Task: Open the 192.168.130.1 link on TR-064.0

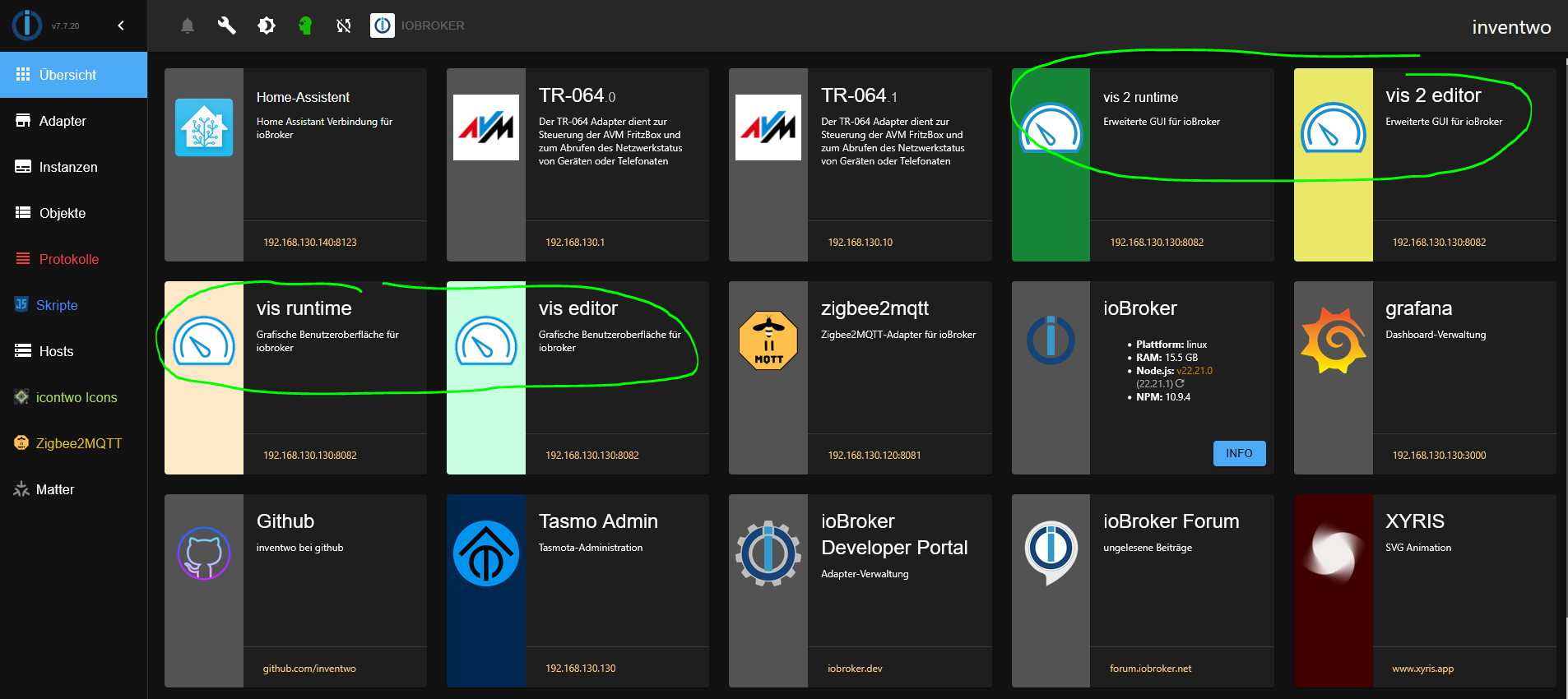Action: 575,243
